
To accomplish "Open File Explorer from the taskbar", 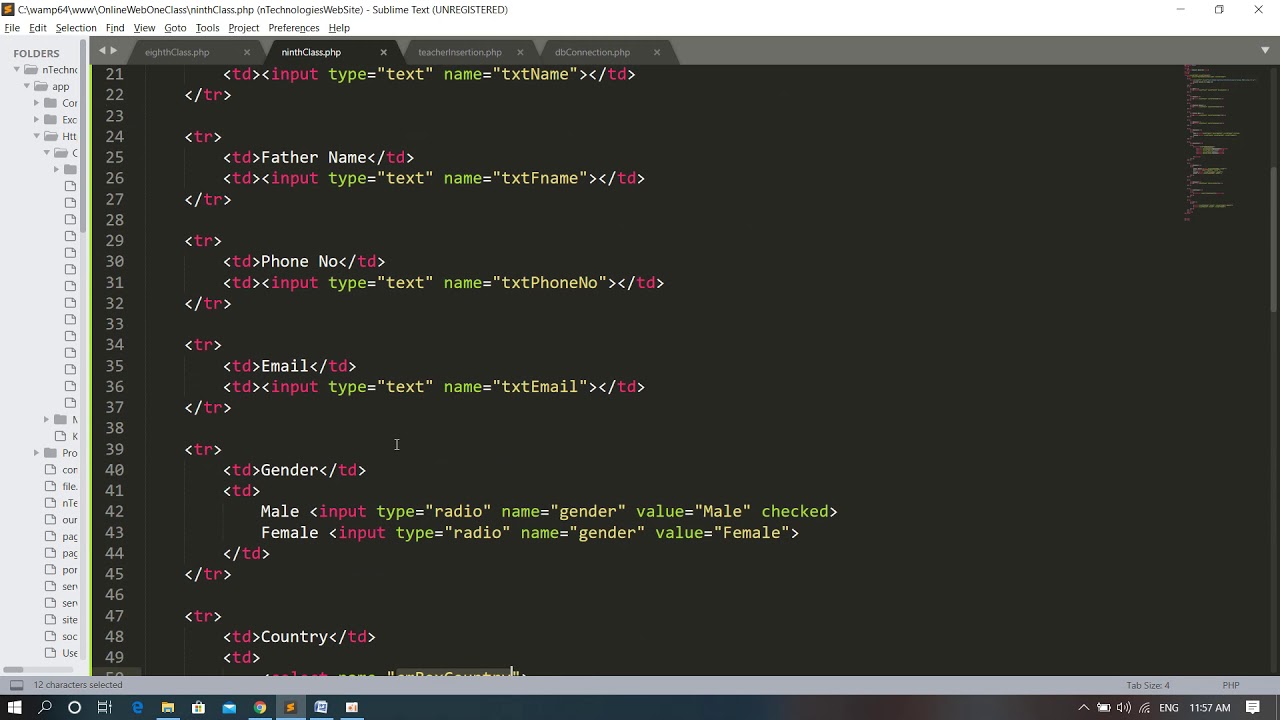I will (x=168, y=707).
